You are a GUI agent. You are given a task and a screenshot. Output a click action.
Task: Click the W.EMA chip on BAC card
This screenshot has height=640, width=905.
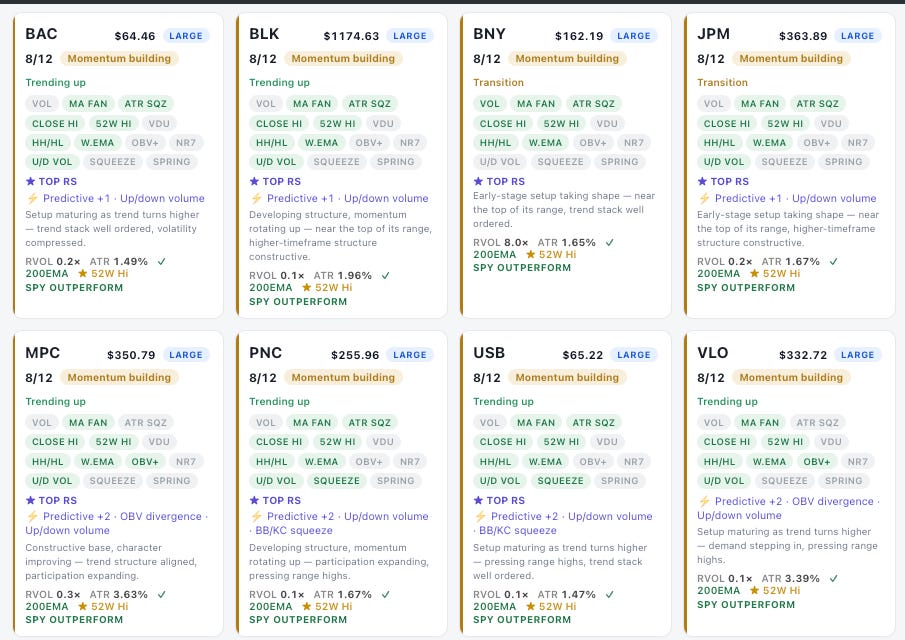98,143
